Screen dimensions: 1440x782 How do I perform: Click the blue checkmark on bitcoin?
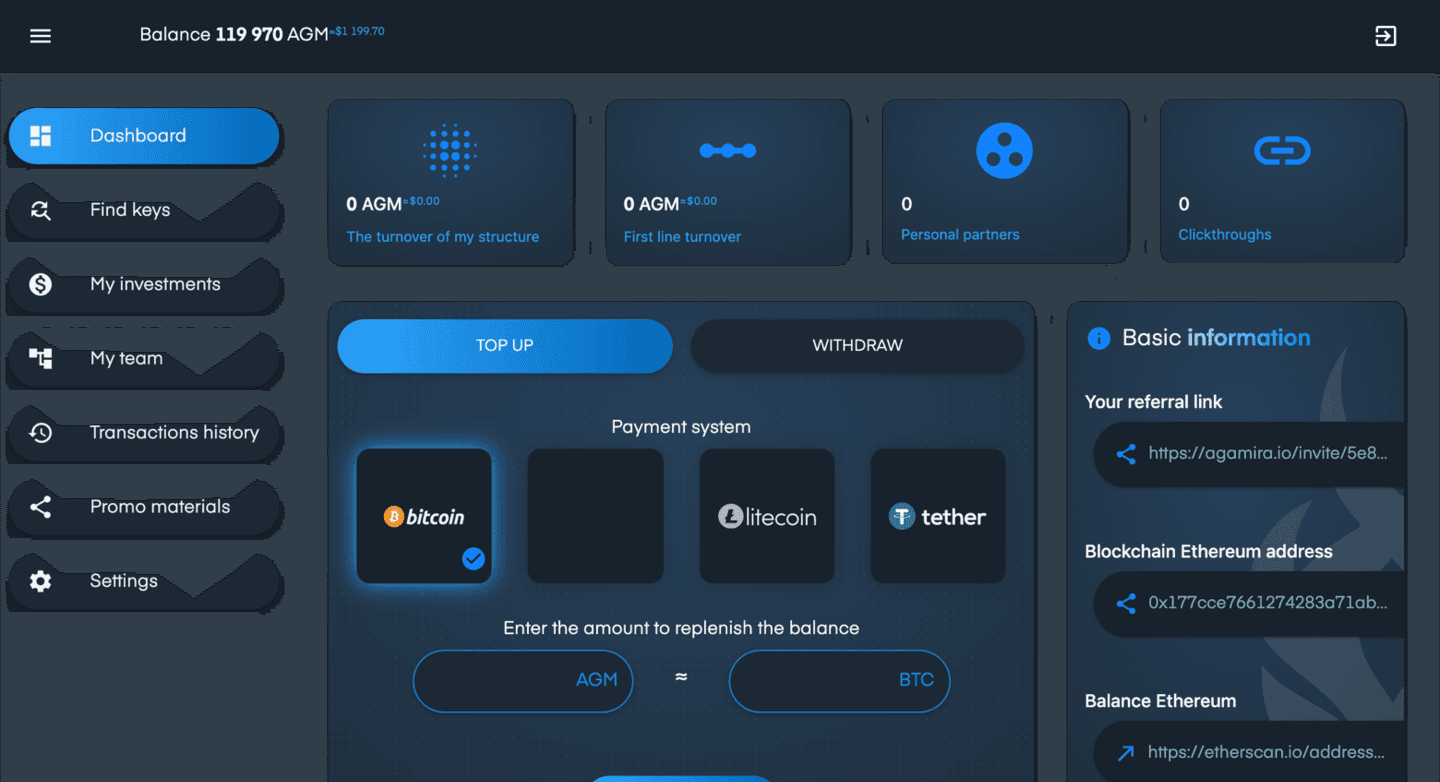pos(473,559)
